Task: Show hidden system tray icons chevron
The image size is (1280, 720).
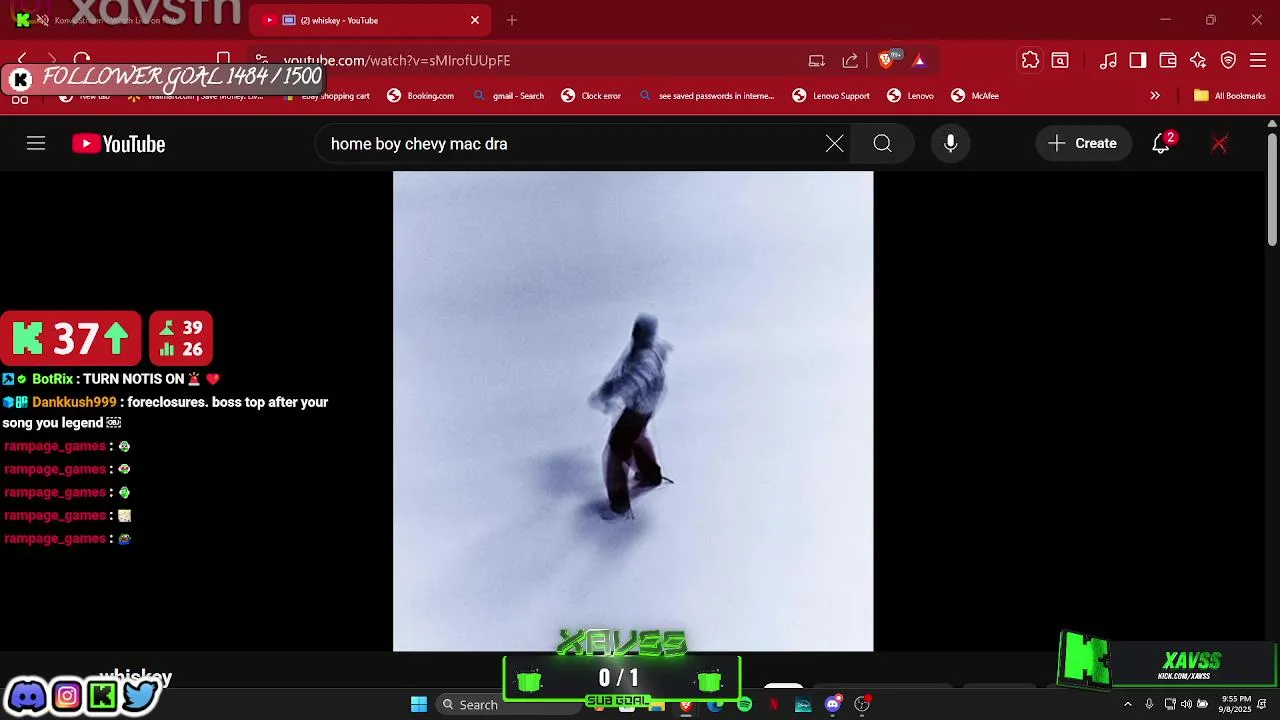Action: (x=1128, y=705)
